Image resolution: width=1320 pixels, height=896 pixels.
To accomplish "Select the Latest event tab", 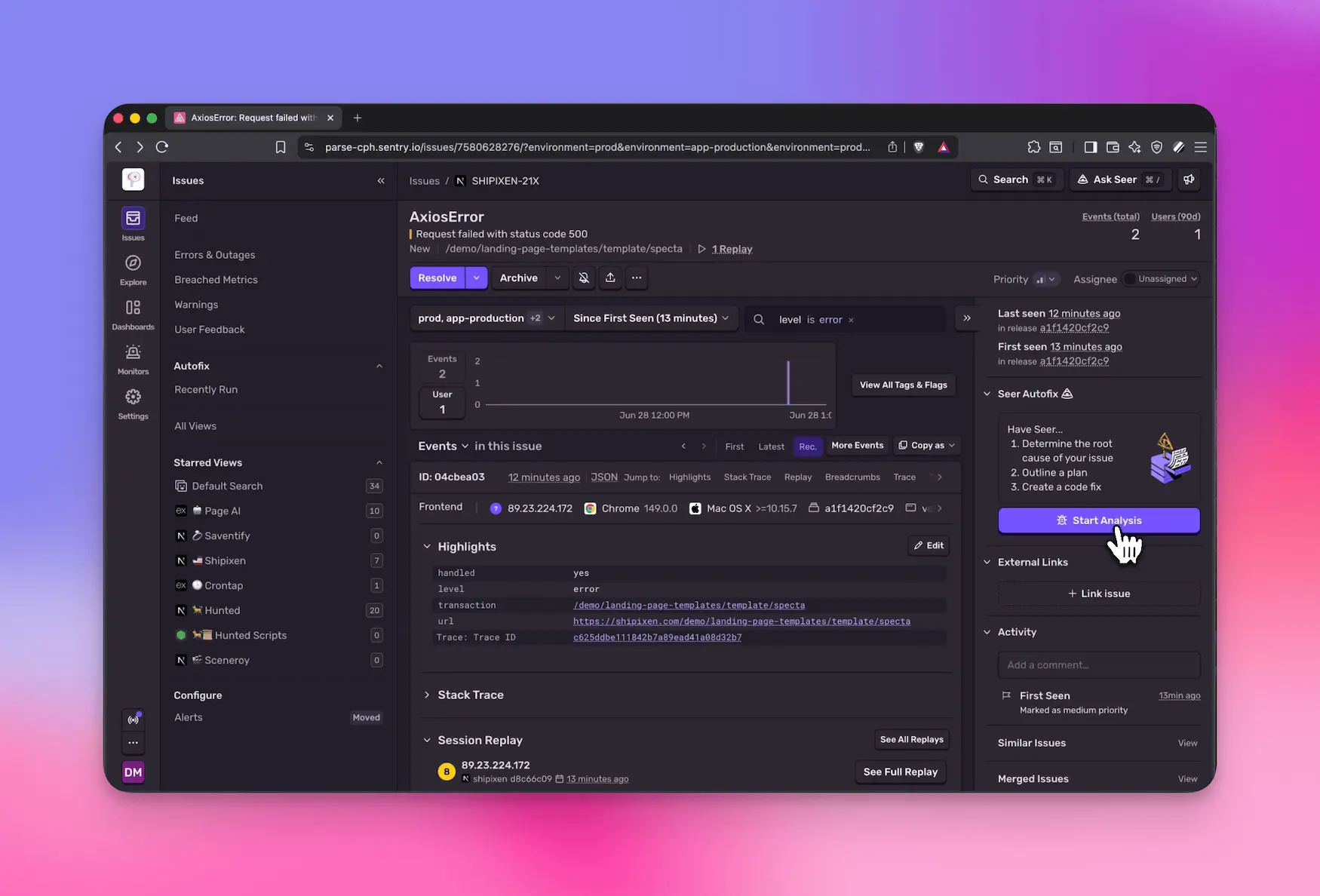I will click(771, 446).
